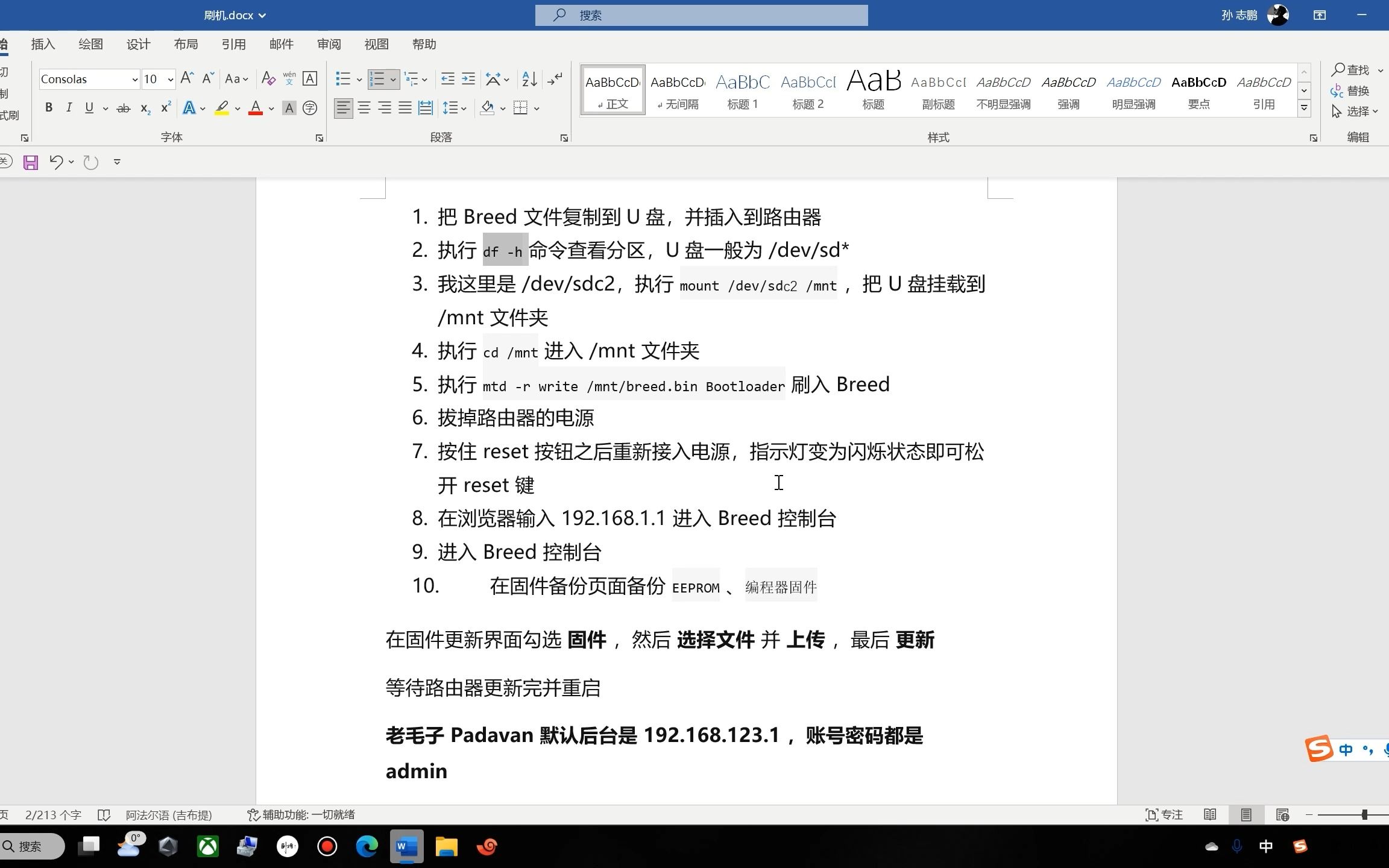Toggle superscript formatting
Viewport: 1389px width, 868px height.
[166, 108]
